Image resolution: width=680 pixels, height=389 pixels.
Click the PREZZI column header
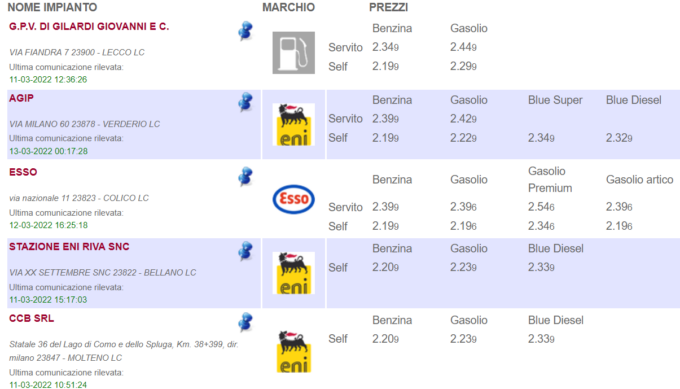pos(389,7)
